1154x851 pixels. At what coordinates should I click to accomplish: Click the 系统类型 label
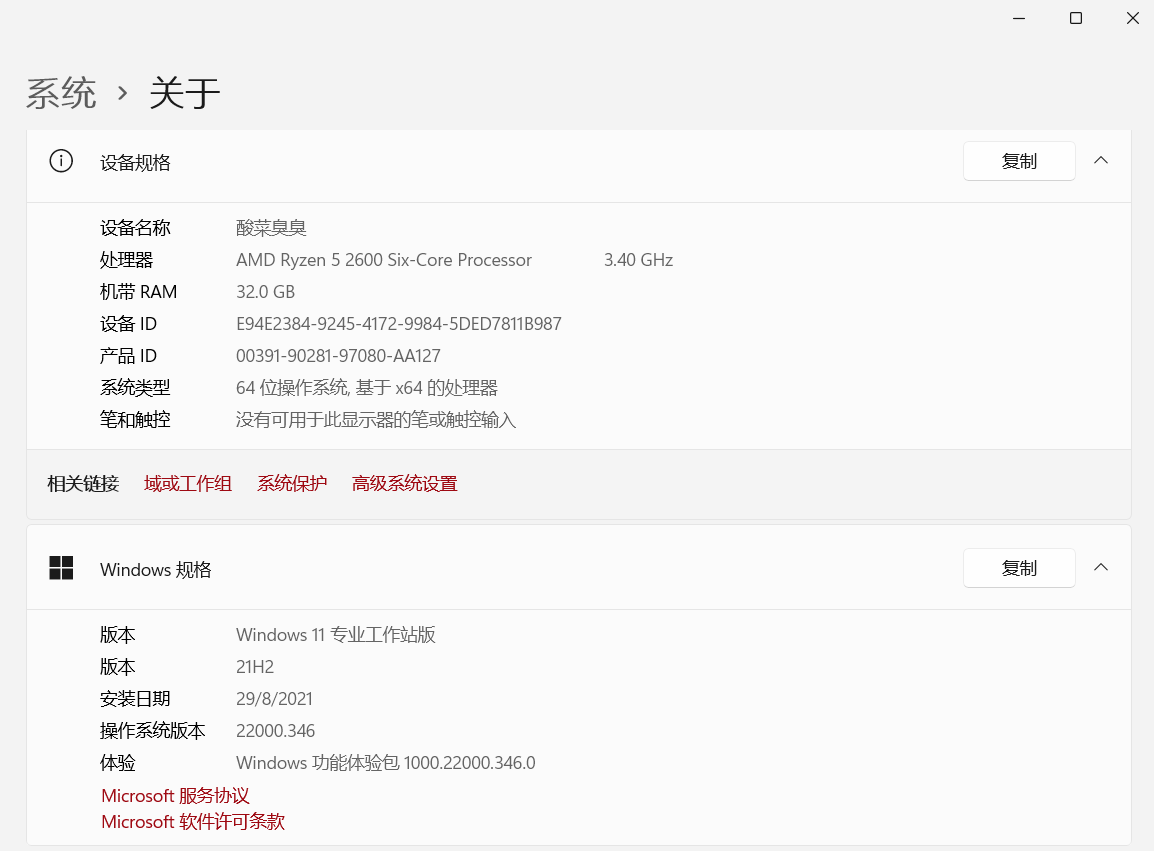(x=135, y=388)
